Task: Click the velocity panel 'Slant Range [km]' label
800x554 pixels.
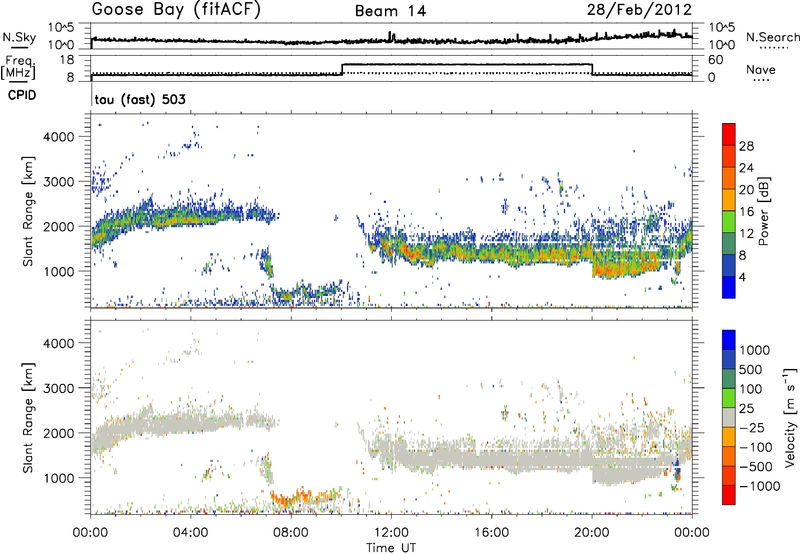Action: 28,417
